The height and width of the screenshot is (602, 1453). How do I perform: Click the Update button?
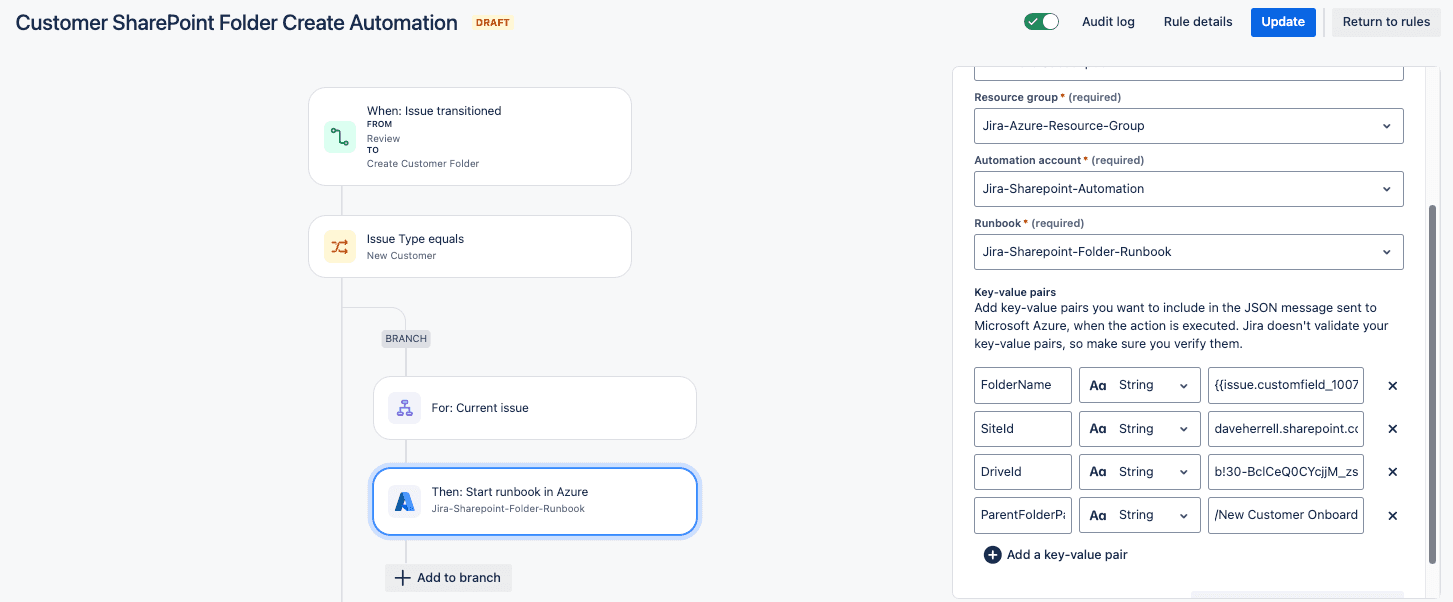tap(1283, 22)
